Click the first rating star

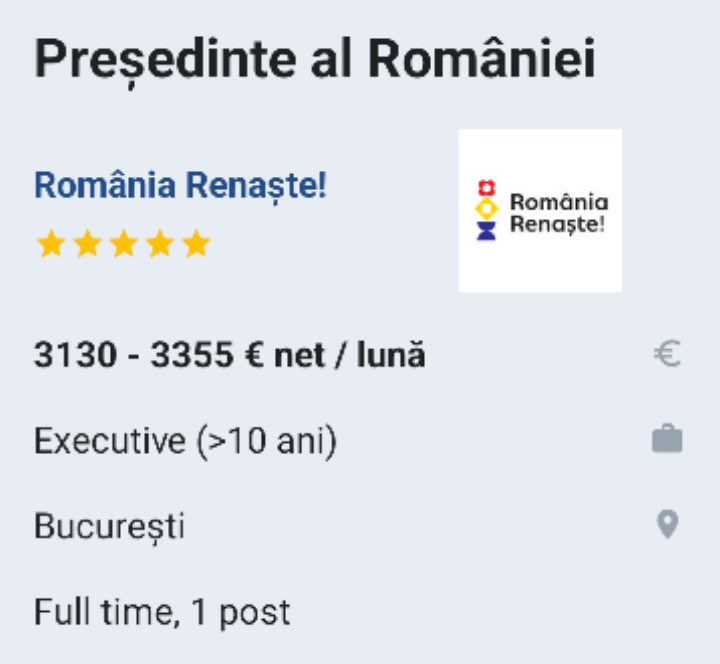point(50,244)
